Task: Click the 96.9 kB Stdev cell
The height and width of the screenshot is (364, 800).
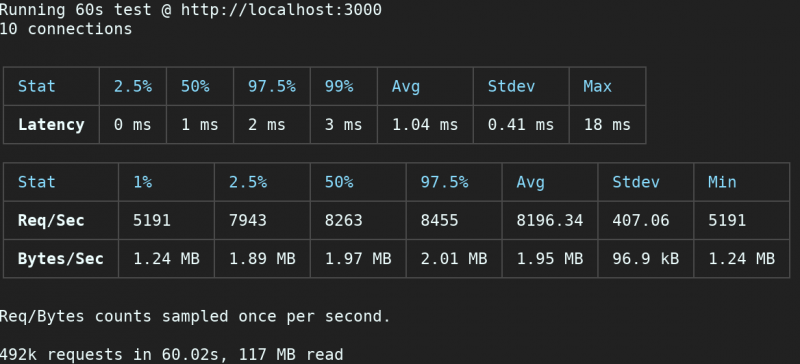Action: [645, 258]
